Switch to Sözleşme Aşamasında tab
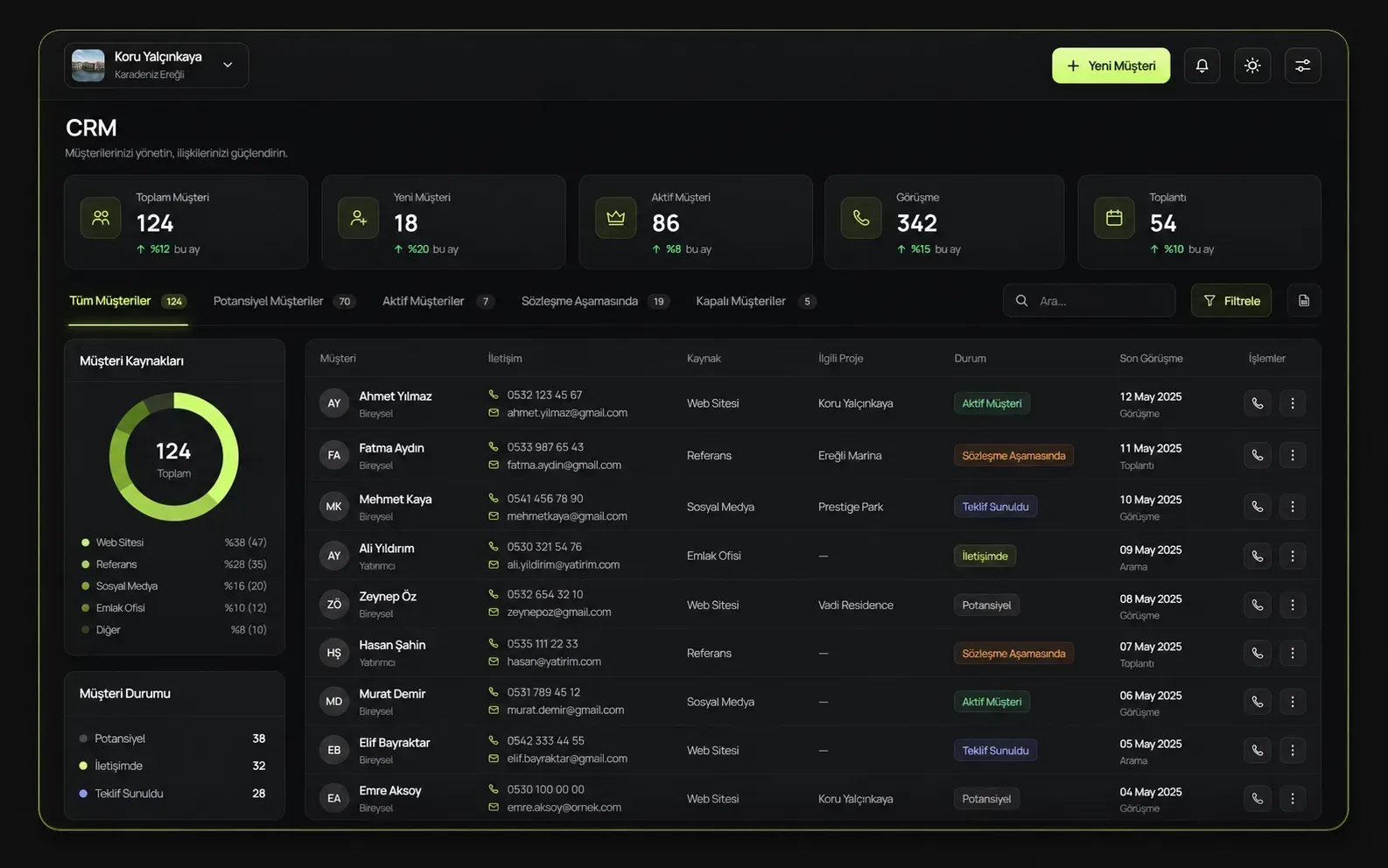 point(596,301)
